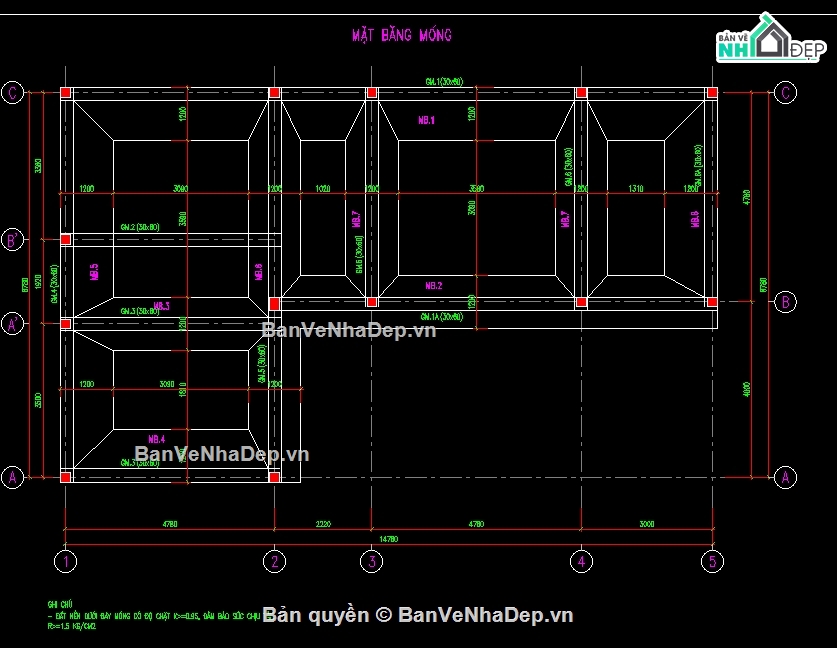This screenshot has width=837, height=648.
Task: Click the MB.2 footing label
Action: pos(434,286)
